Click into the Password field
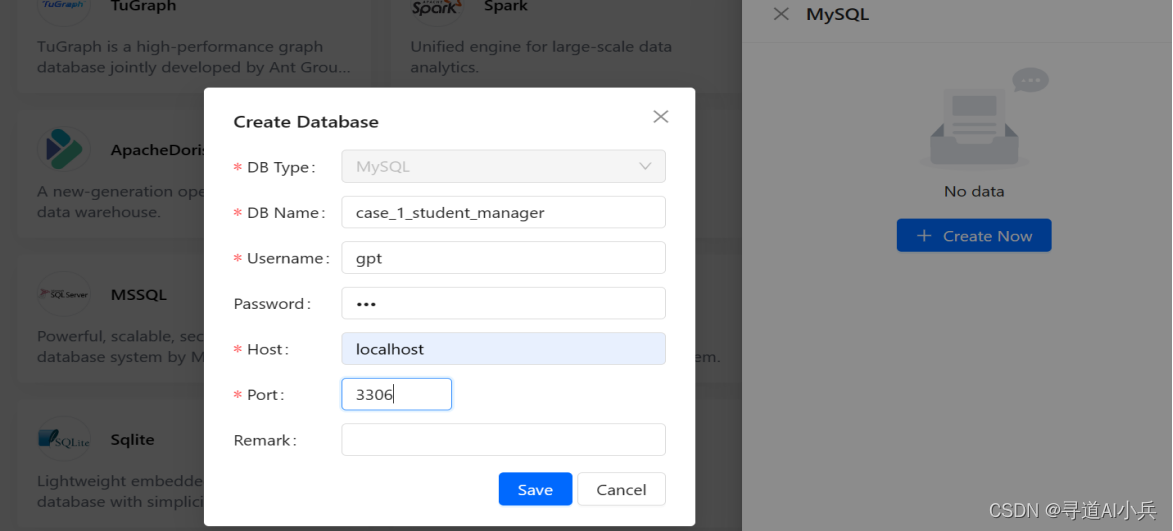This screenshot has height=531, width=1173. [x=503, y=303]
